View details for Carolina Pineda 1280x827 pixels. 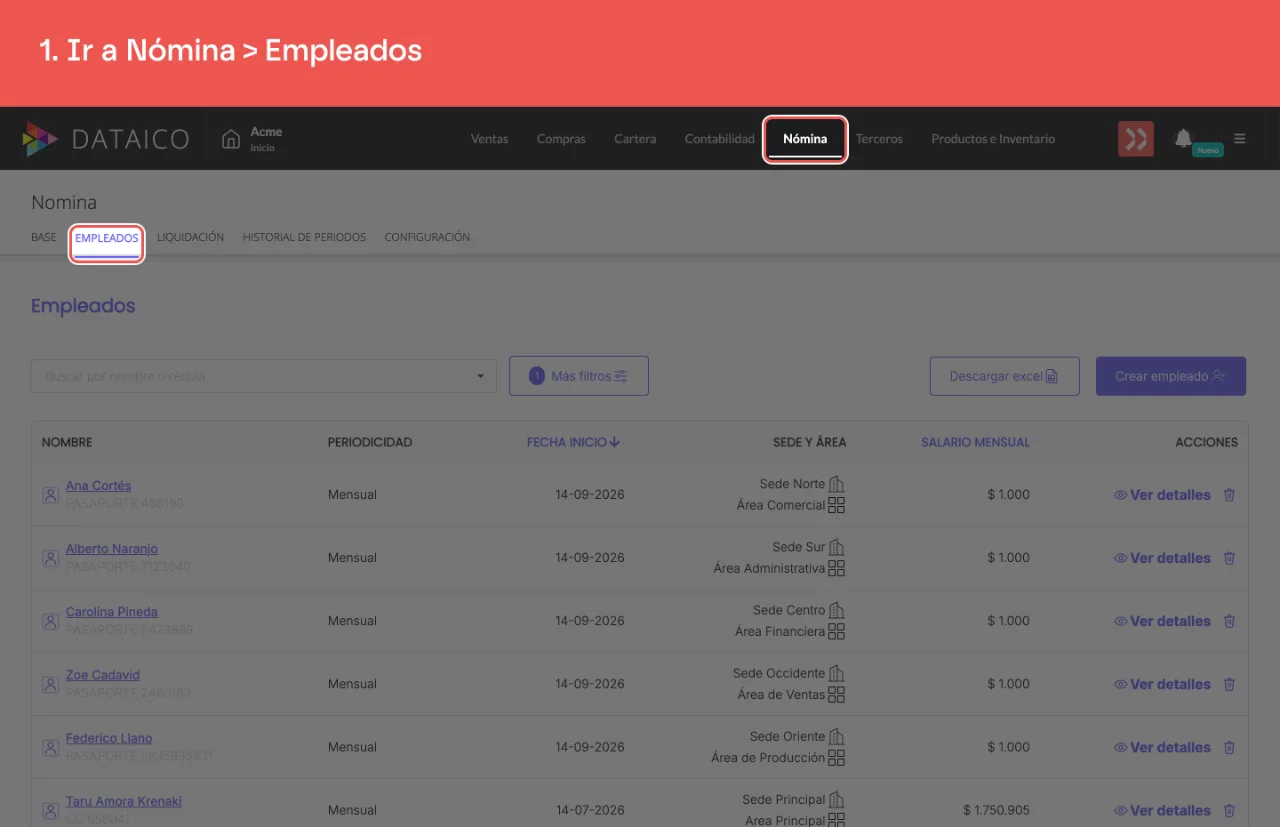coord(1162,621)
